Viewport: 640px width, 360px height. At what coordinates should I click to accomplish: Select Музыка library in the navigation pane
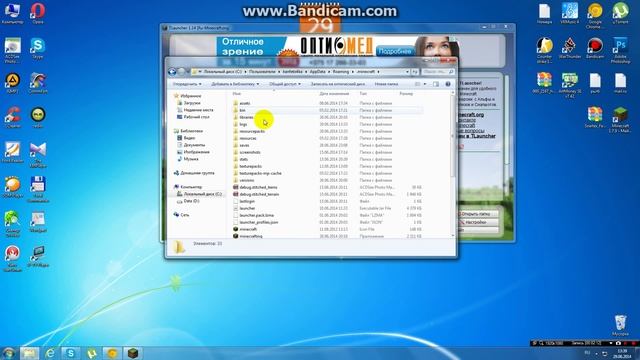click(191, 159)
